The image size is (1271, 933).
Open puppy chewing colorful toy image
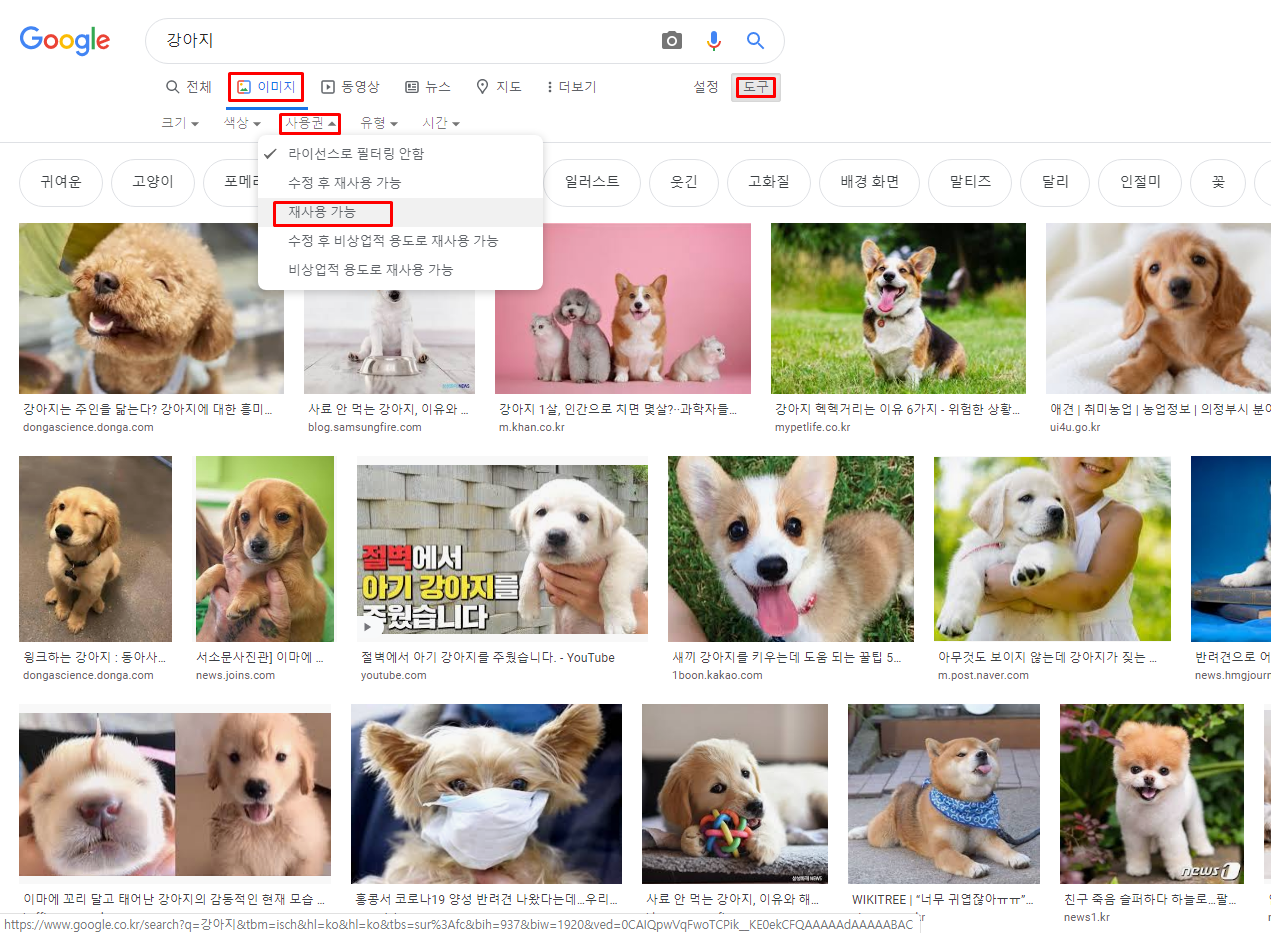pos(735,794)
